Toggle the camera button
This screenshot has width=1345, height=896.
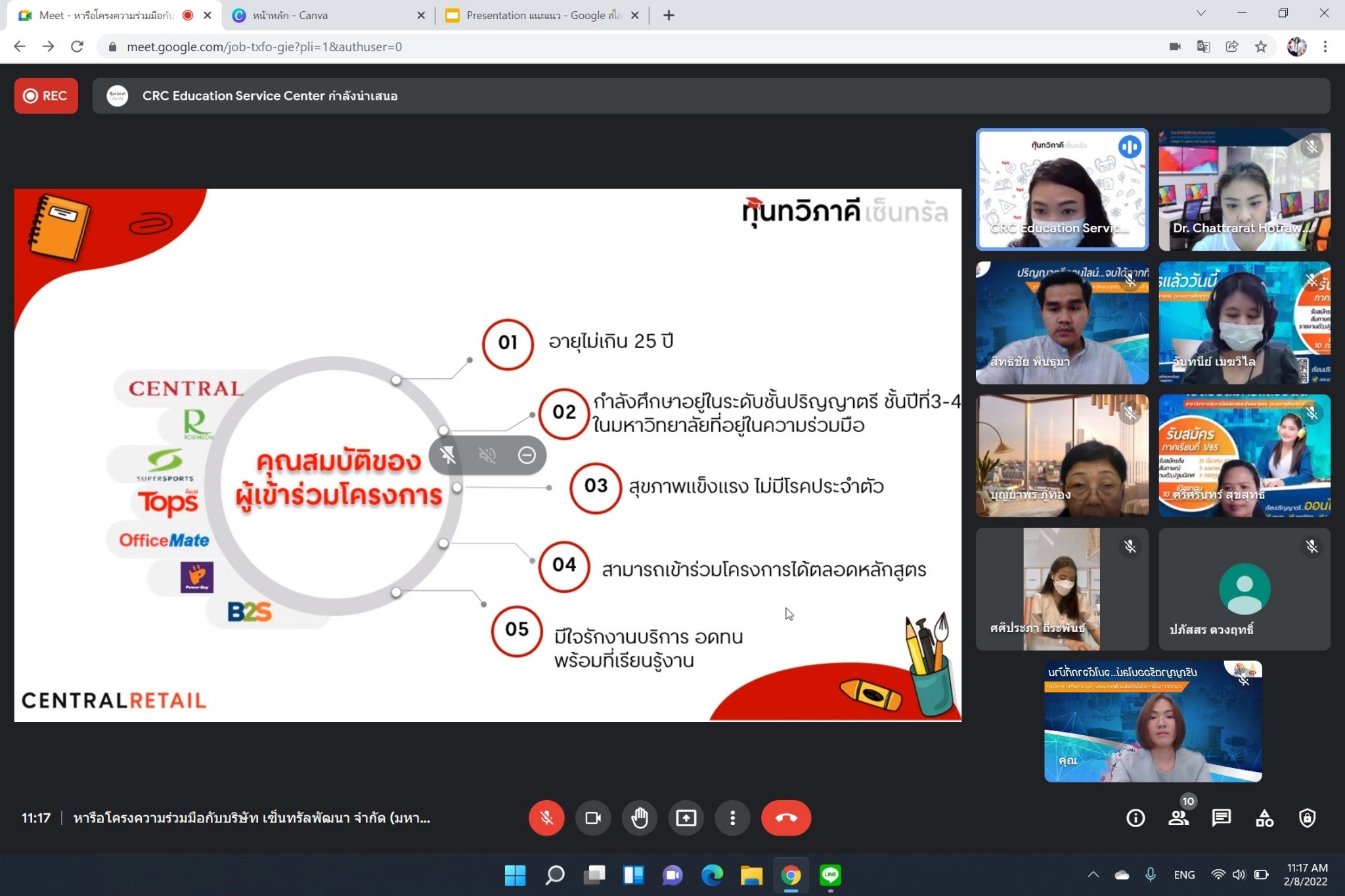(592, 818)
